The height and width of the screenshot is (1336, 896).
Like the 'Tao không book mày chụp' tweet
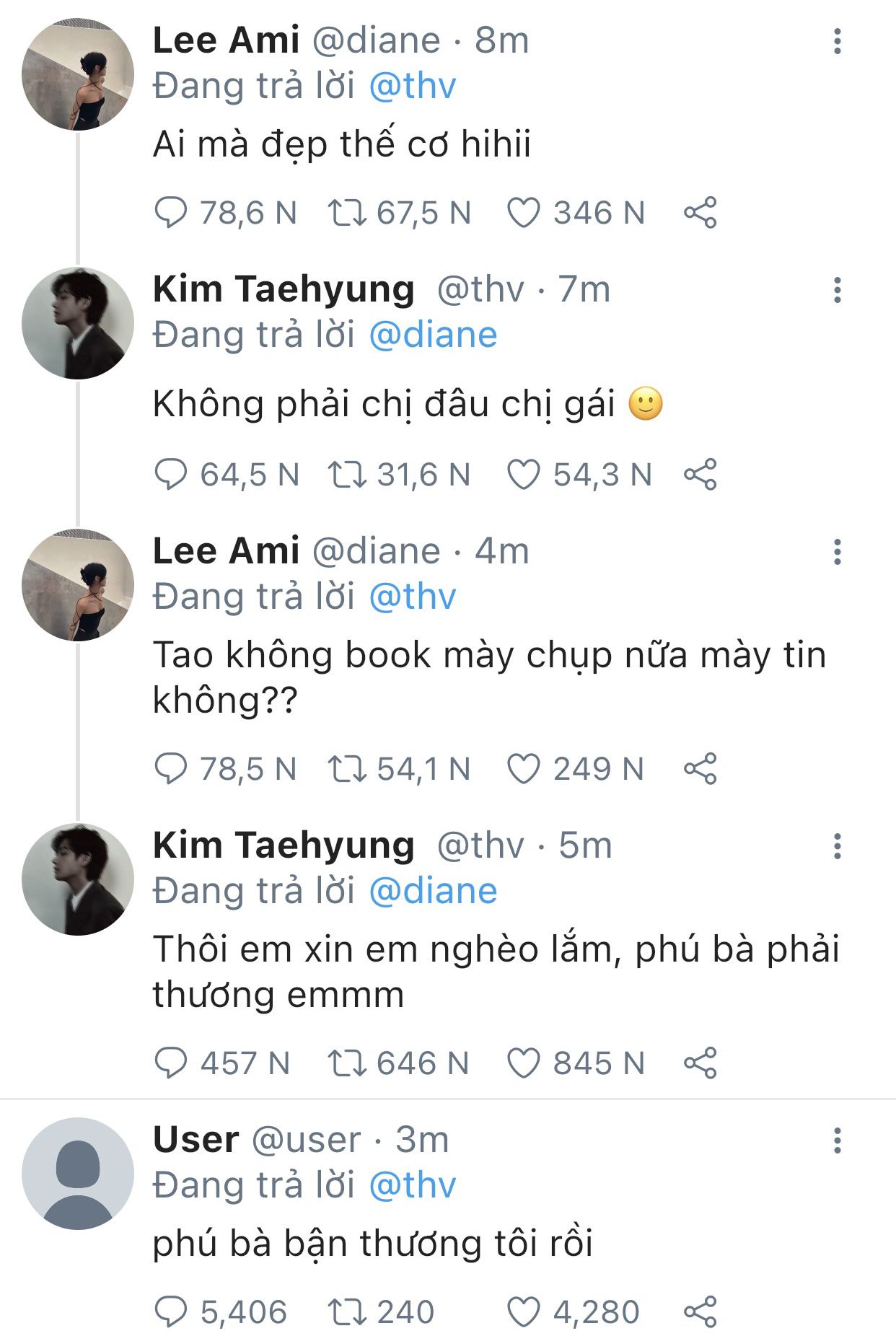tap(524, 769)
